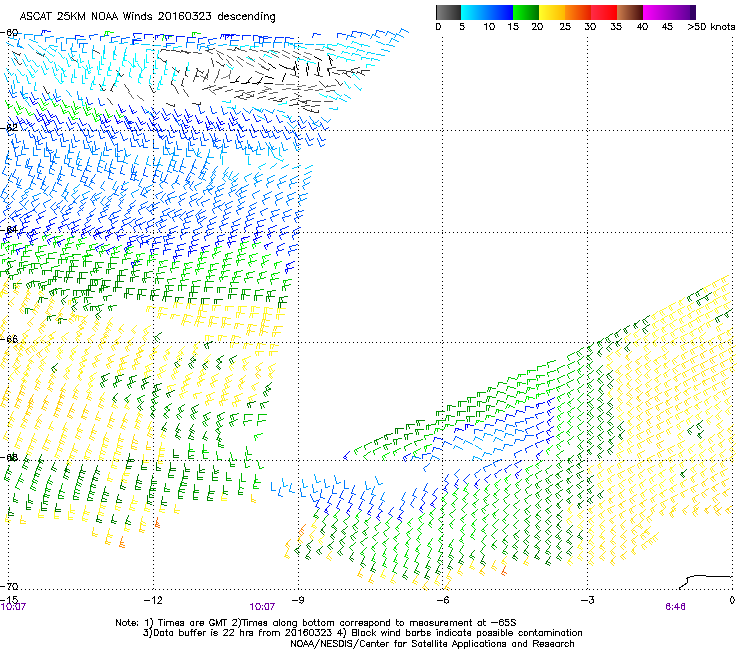Image resolution: width=740 pixels, height=650 pixels.
Task: Click the "-60" latitude axis label
Action: pyautogui.click(x=9, y=33)
